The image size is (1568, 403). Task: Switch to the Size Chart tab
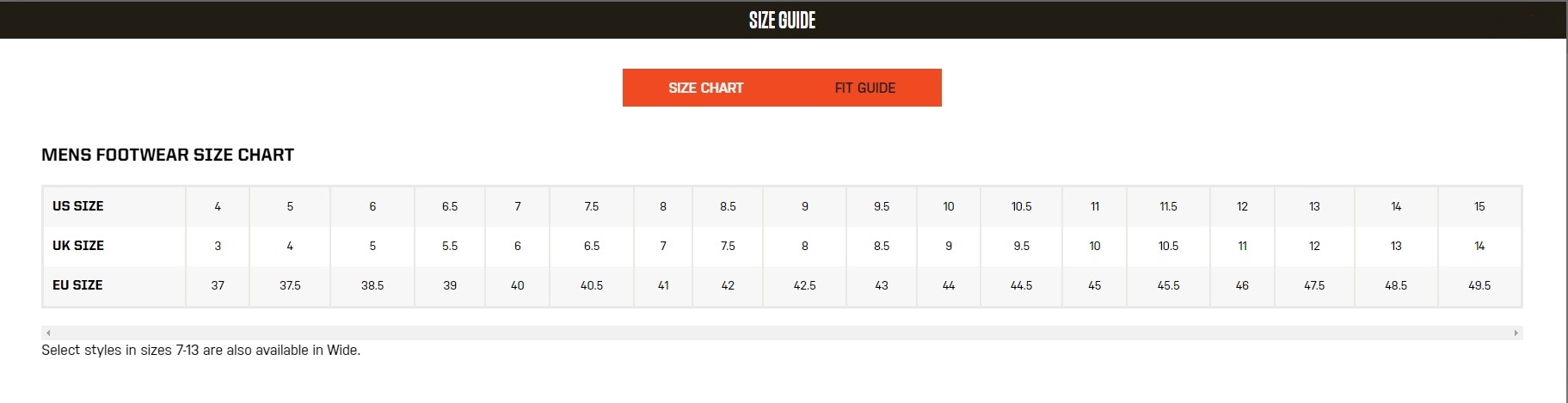(x=705, y=88)
